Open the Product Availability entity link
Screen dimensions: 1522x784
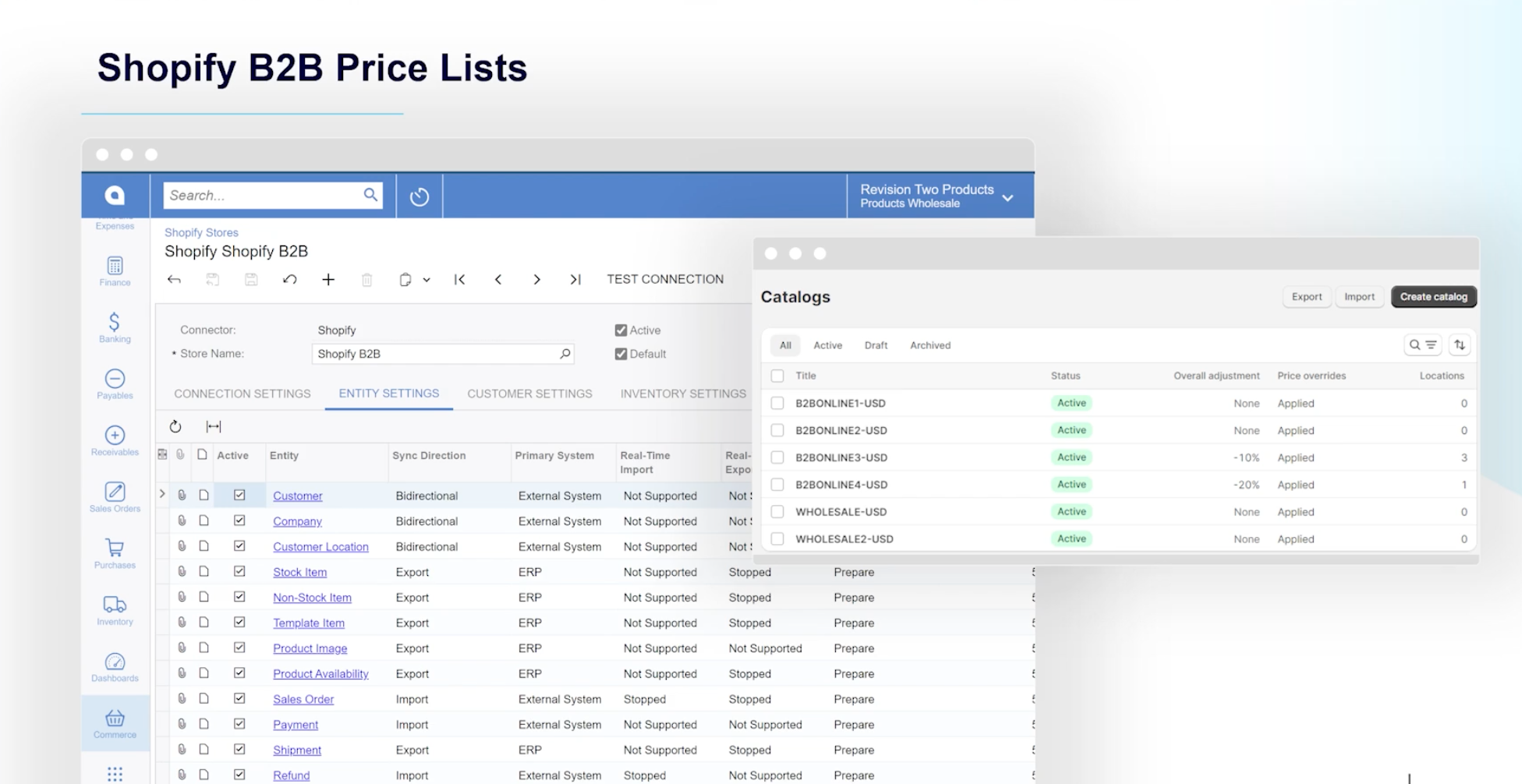click(x=320, y=674)
